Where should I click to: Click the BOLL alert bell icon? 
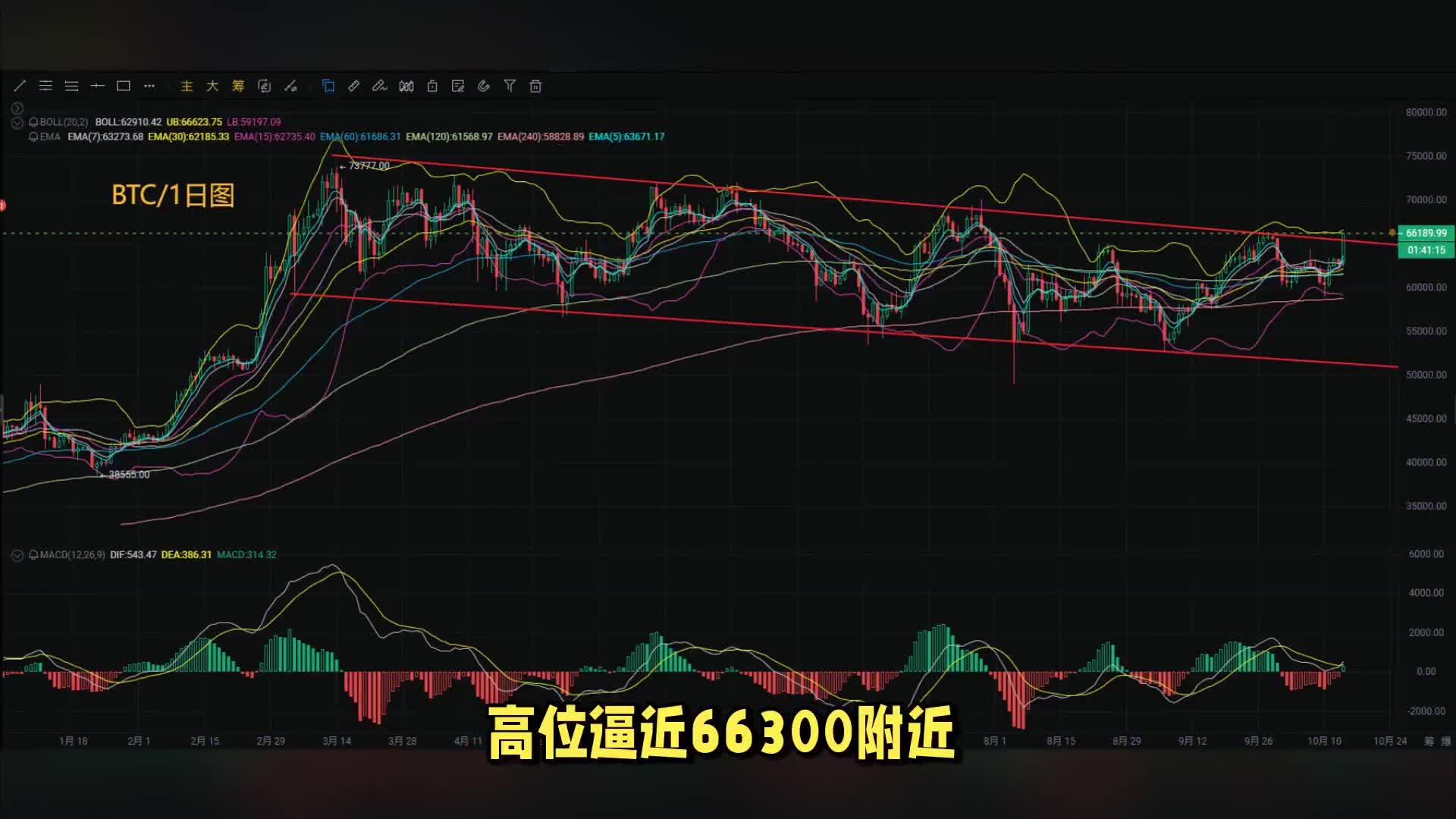[x=33, y=122]
